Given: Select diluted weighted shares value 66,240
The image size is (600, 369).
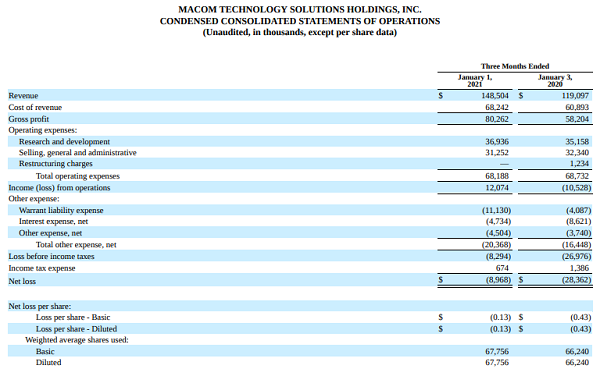Looking at the screenshot, I should (x=577, y=362).
